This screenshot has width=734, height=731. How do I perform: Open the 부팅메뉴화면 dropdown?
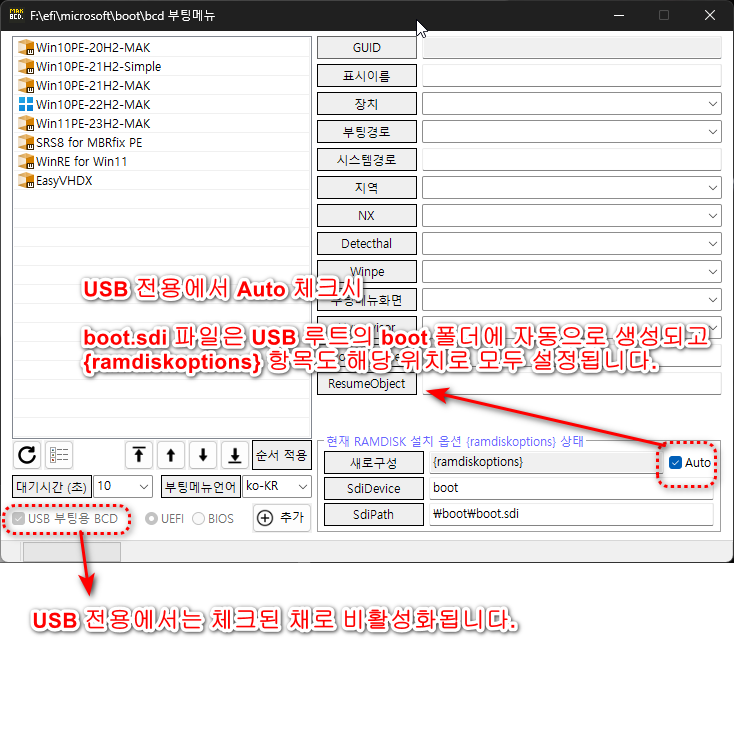572,300
